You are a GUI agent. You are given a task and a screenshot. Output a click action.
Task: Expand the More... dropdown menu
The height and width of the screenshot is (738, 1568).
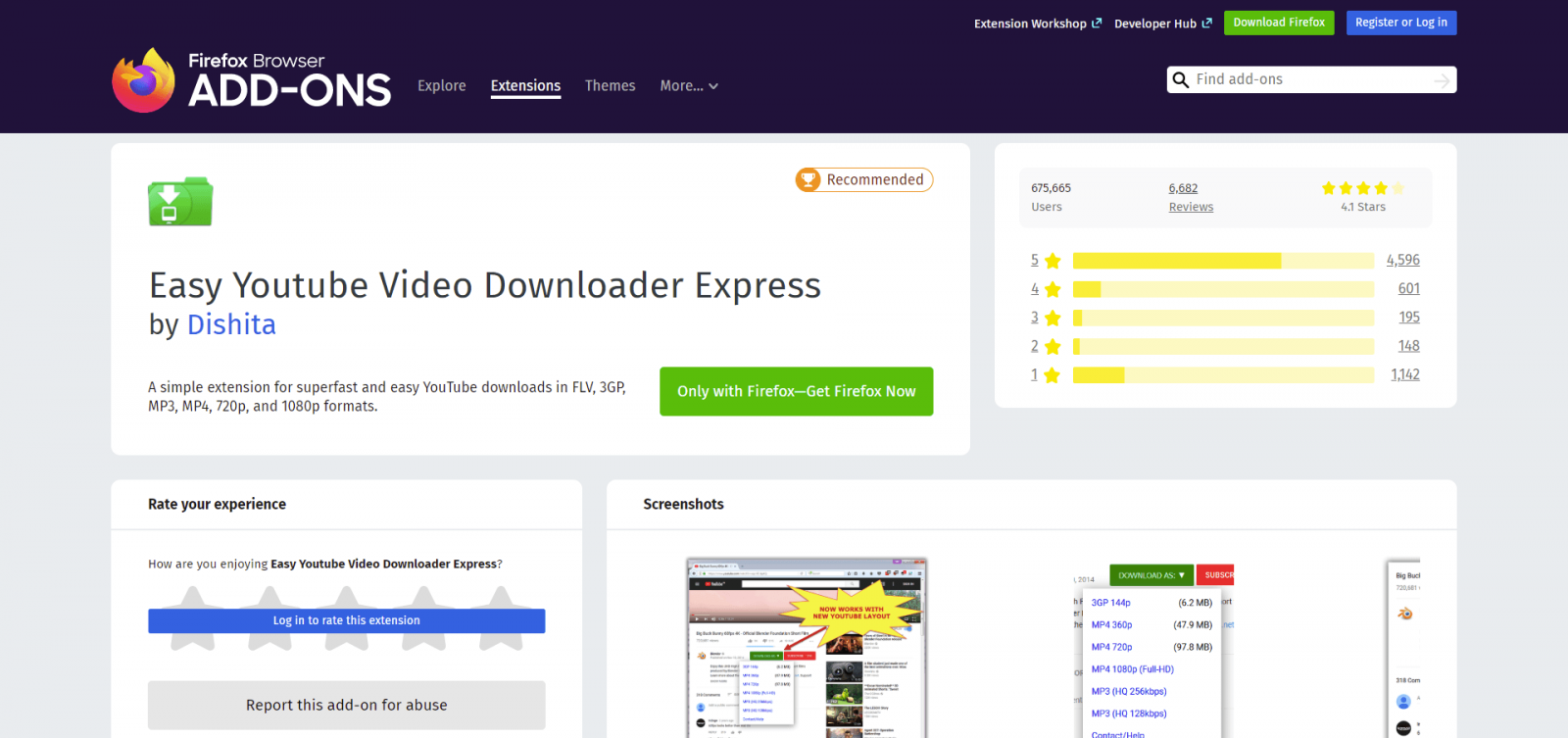coord(689,86)
